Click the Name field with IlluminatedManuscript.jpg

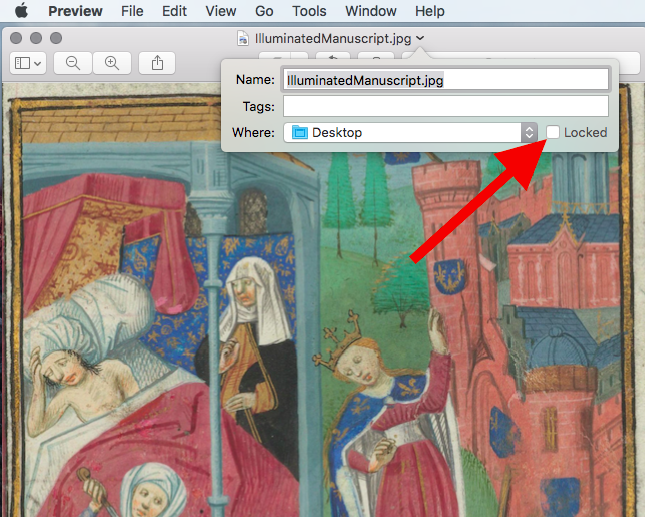(446, 80)
